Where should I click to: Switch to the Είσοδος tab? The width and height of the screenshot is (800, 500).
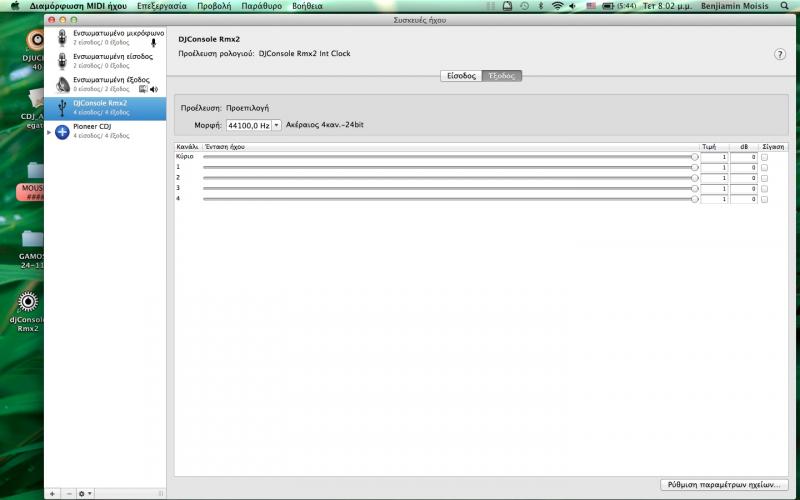click(460, 76)
